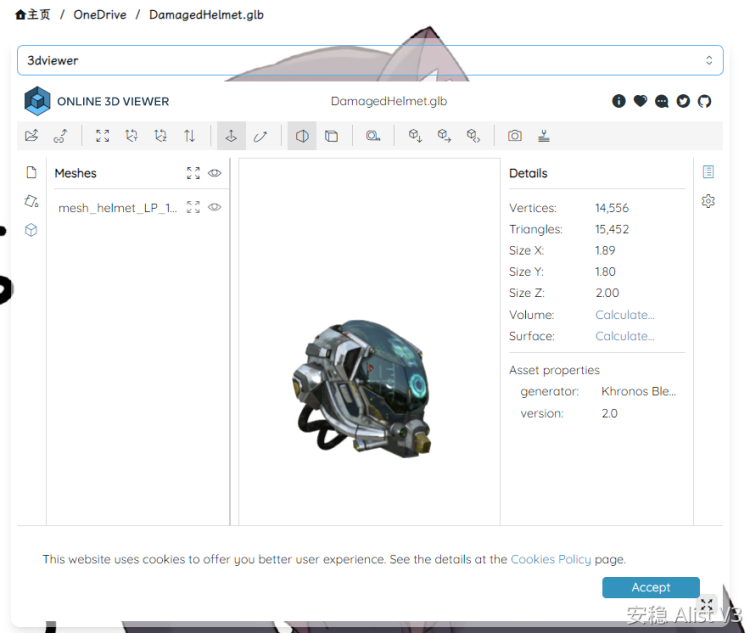Switch to the Files panel tab
Image resolution: width=750 pixels, height=633 pixels.
click(x=31, y=173)
